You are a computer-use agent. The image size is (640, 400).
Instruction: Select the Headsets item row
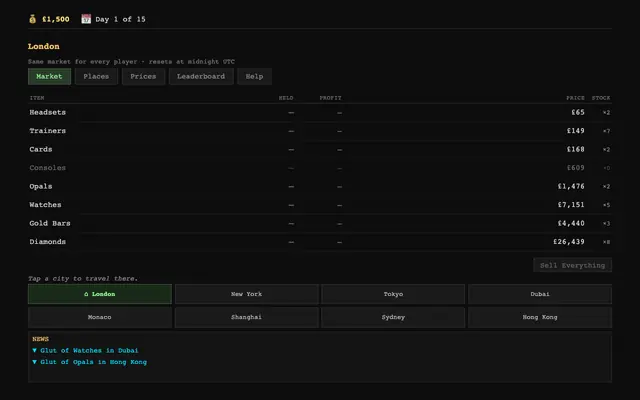320,113
